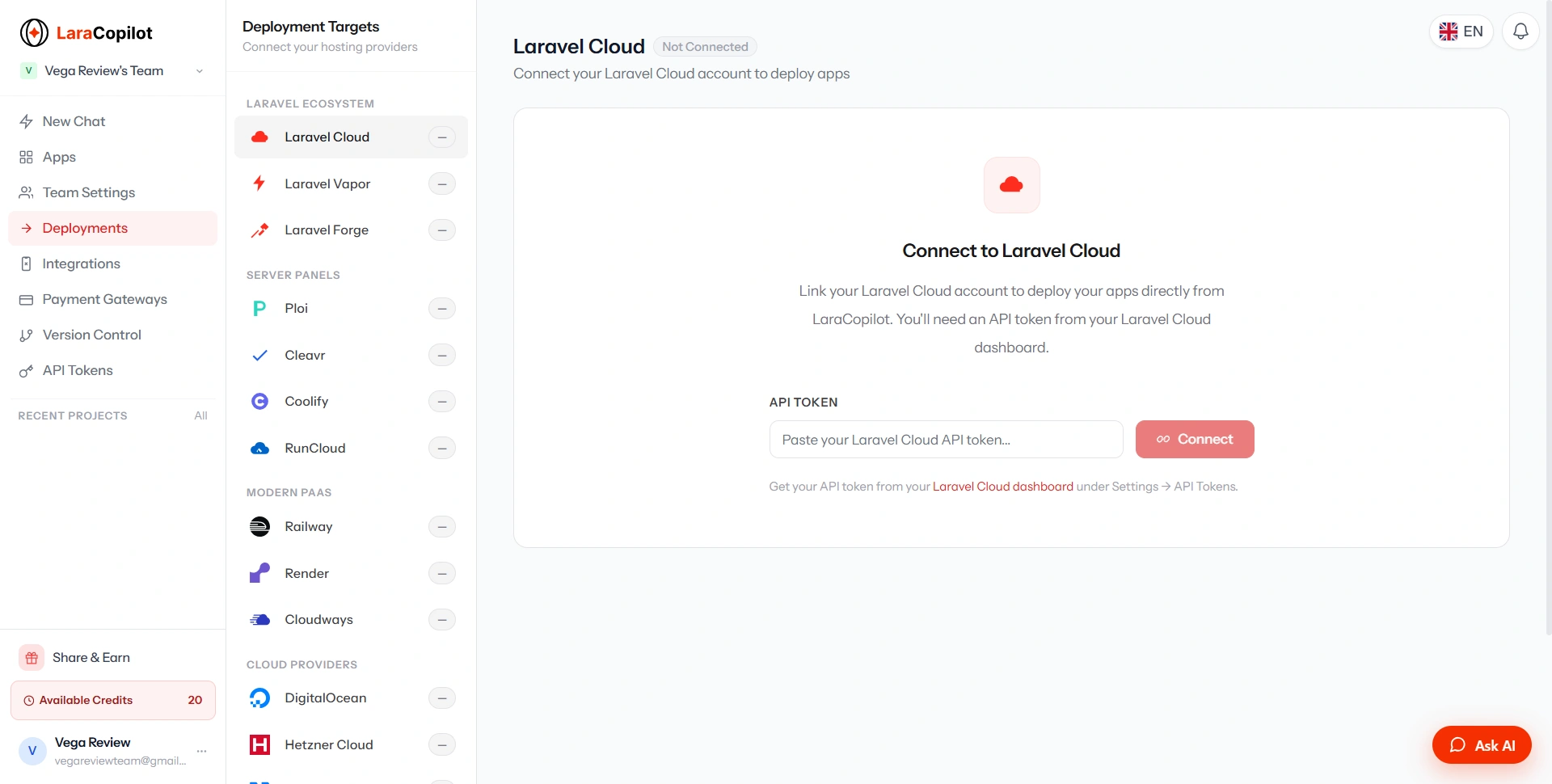Click the Team Settings people icon
Image resolution: width=1552 pixels, height=784 pixels.
(26, 192)
